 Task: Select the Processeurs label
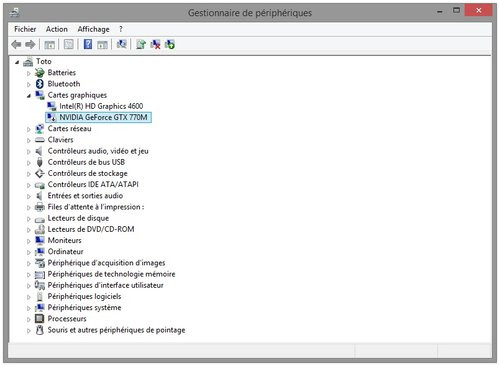(67, 319)
